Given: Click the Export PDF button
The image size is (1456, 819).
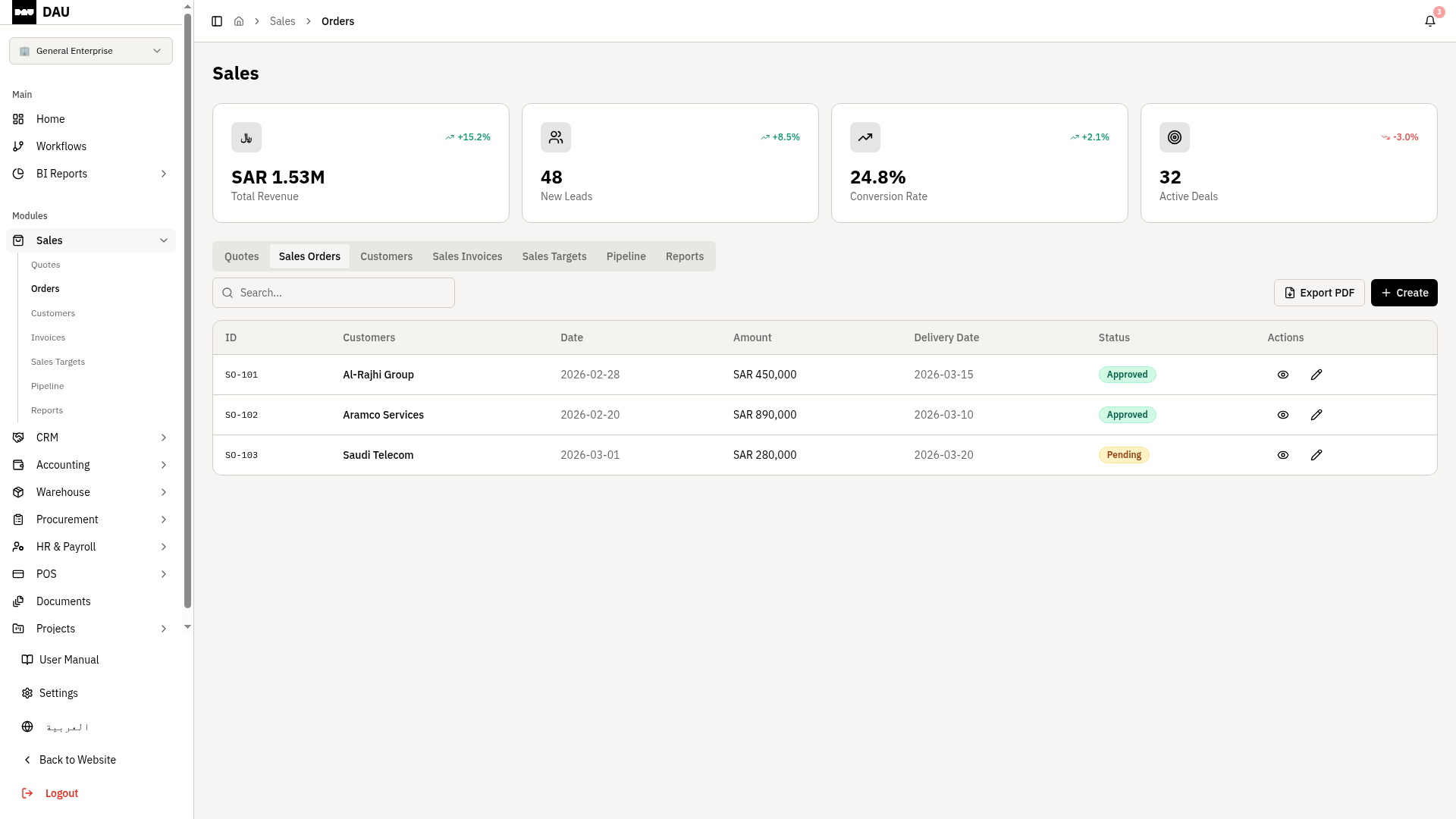Looking at the screenshot, I should pos(1319,293).
